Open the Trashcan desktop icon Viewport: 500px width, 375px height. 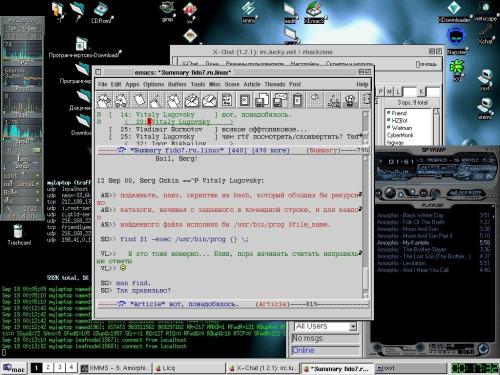pos(19,234)
